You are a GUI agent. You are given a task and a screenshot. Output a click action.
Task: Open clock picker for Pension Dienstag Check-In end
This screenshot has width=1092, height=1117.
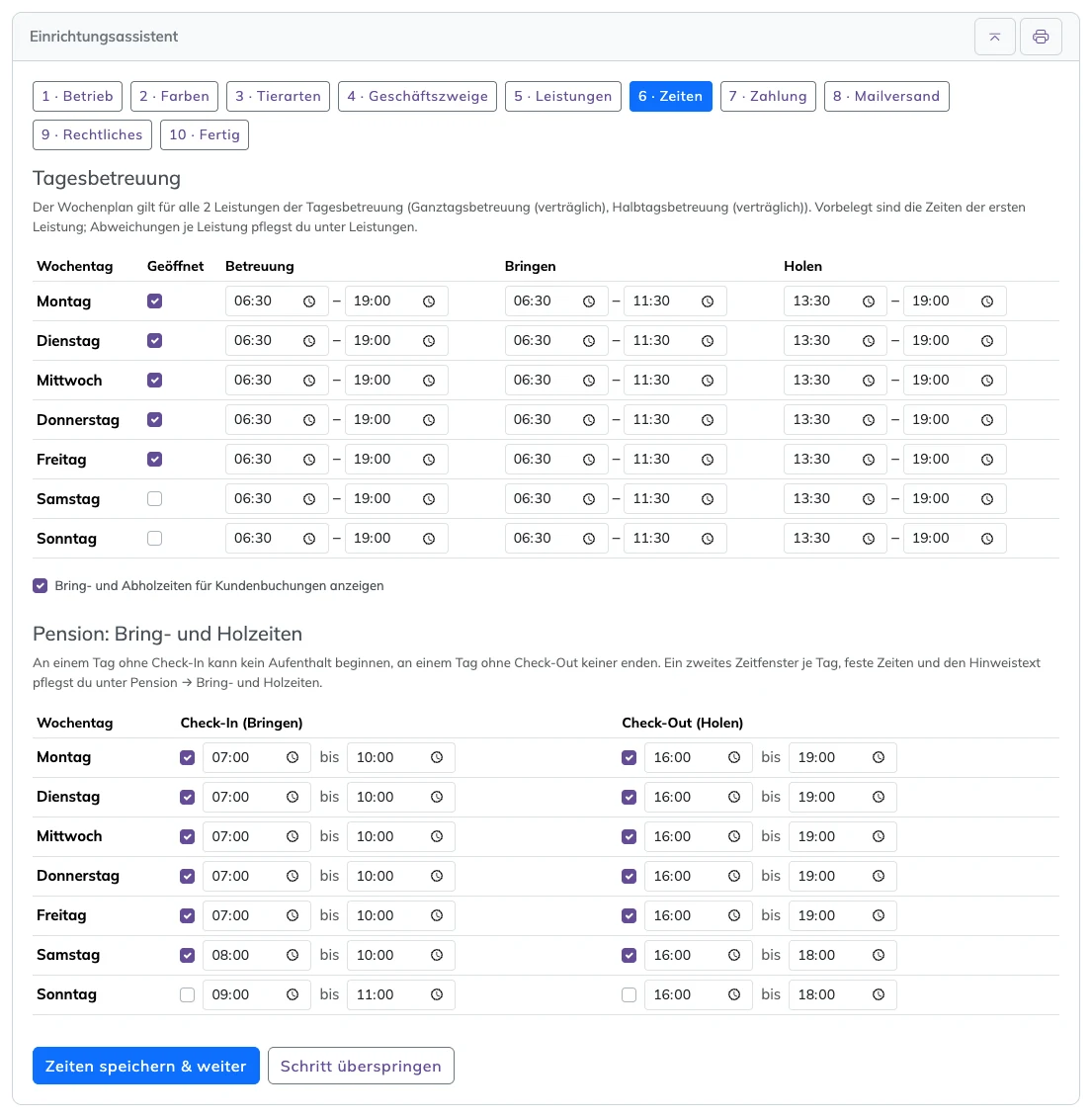pos(437,797)
